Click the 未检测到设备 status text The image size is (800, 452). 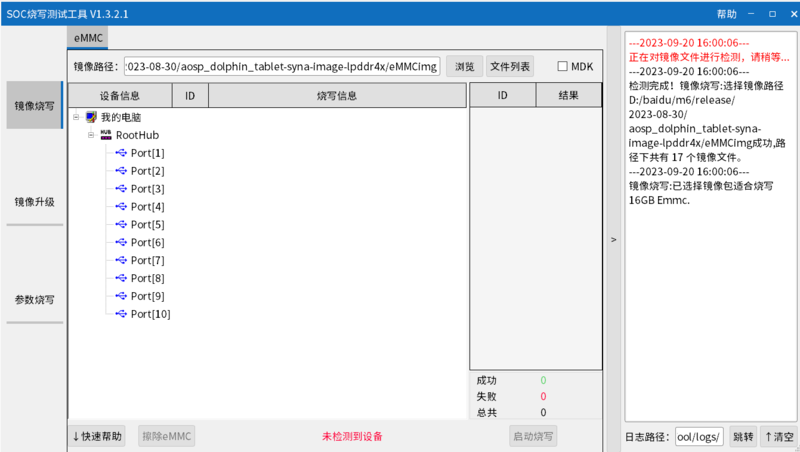pyautogui.click(x=352, y=436)
